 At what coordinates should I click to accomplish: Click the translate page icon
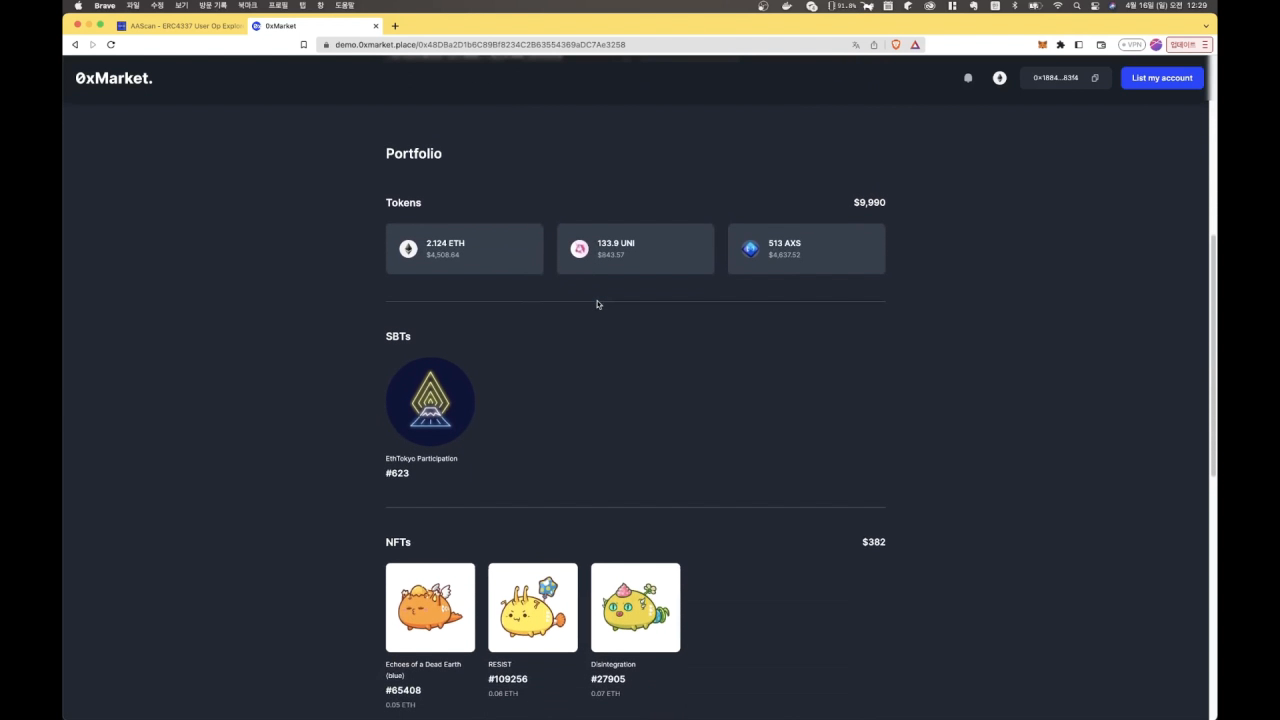(856, 44)
